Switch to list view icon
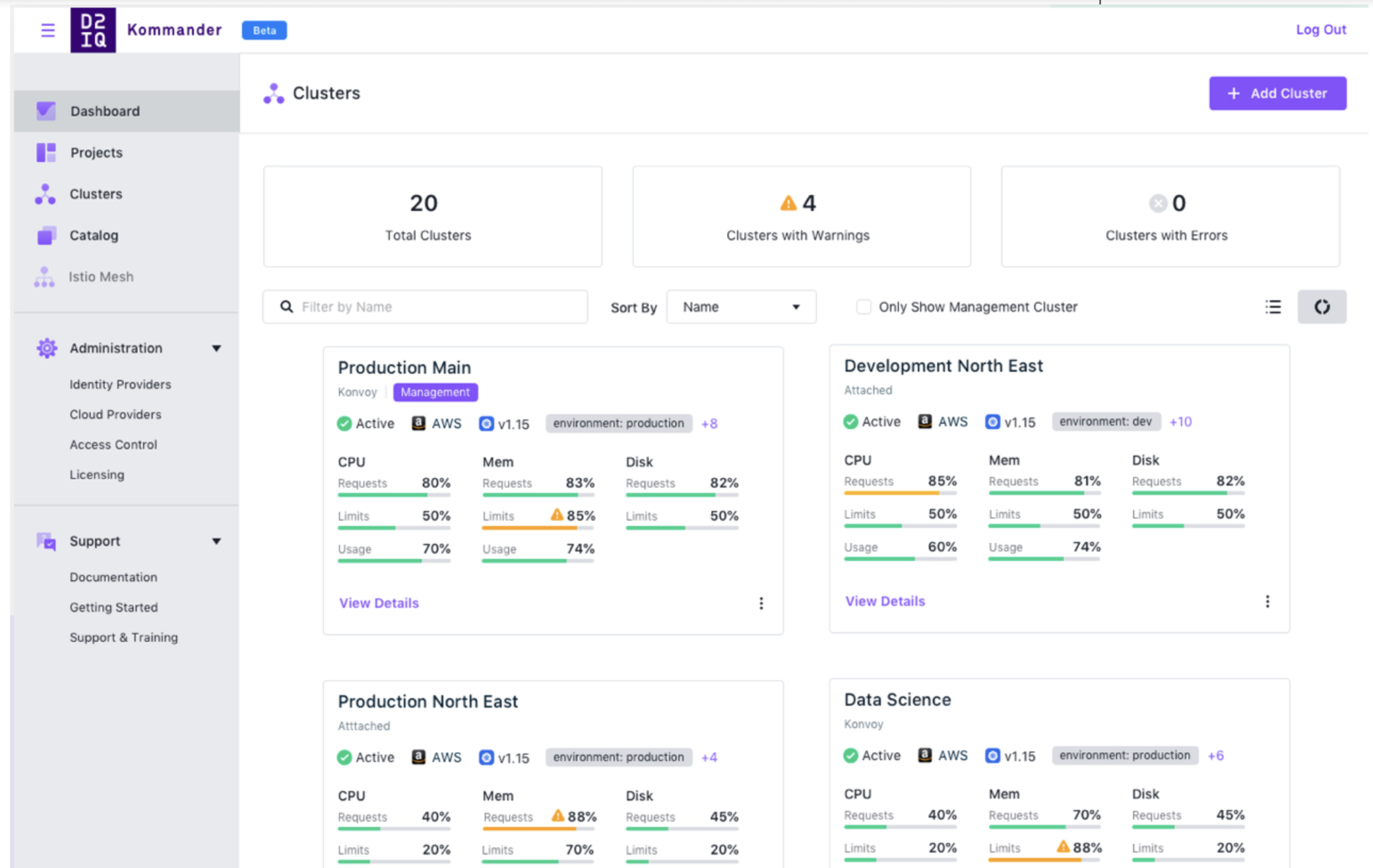Screen dimensions: 1373x868 point(1272,306)
